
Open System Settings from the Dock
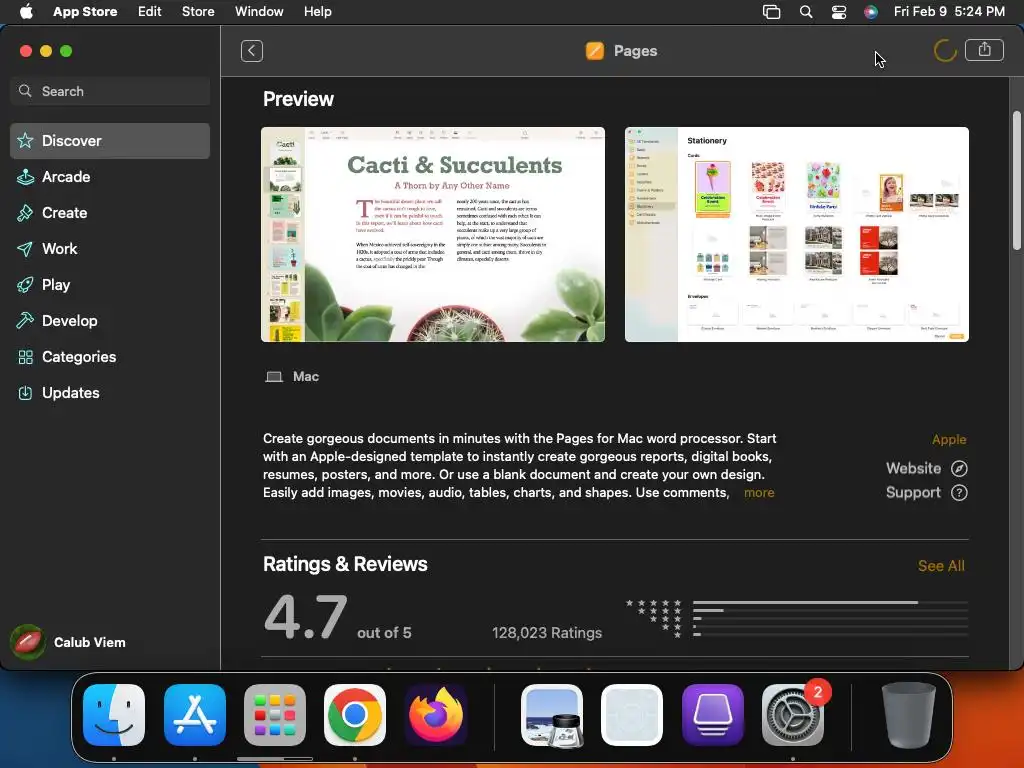pos(793,715)
